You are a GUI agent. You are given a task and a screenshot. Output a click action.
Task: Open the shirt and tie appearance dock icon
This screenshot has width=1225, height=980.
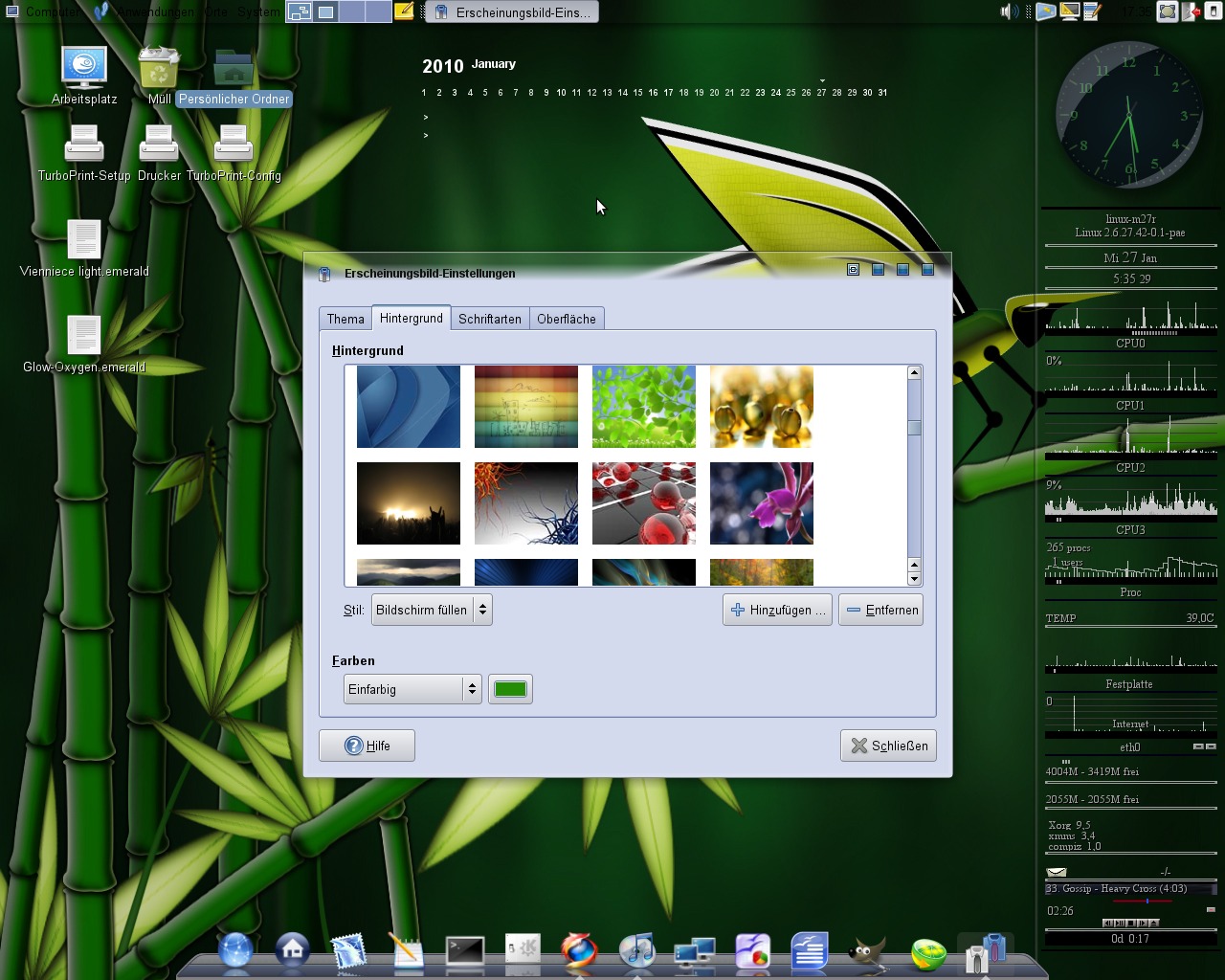tap(986, 952)
